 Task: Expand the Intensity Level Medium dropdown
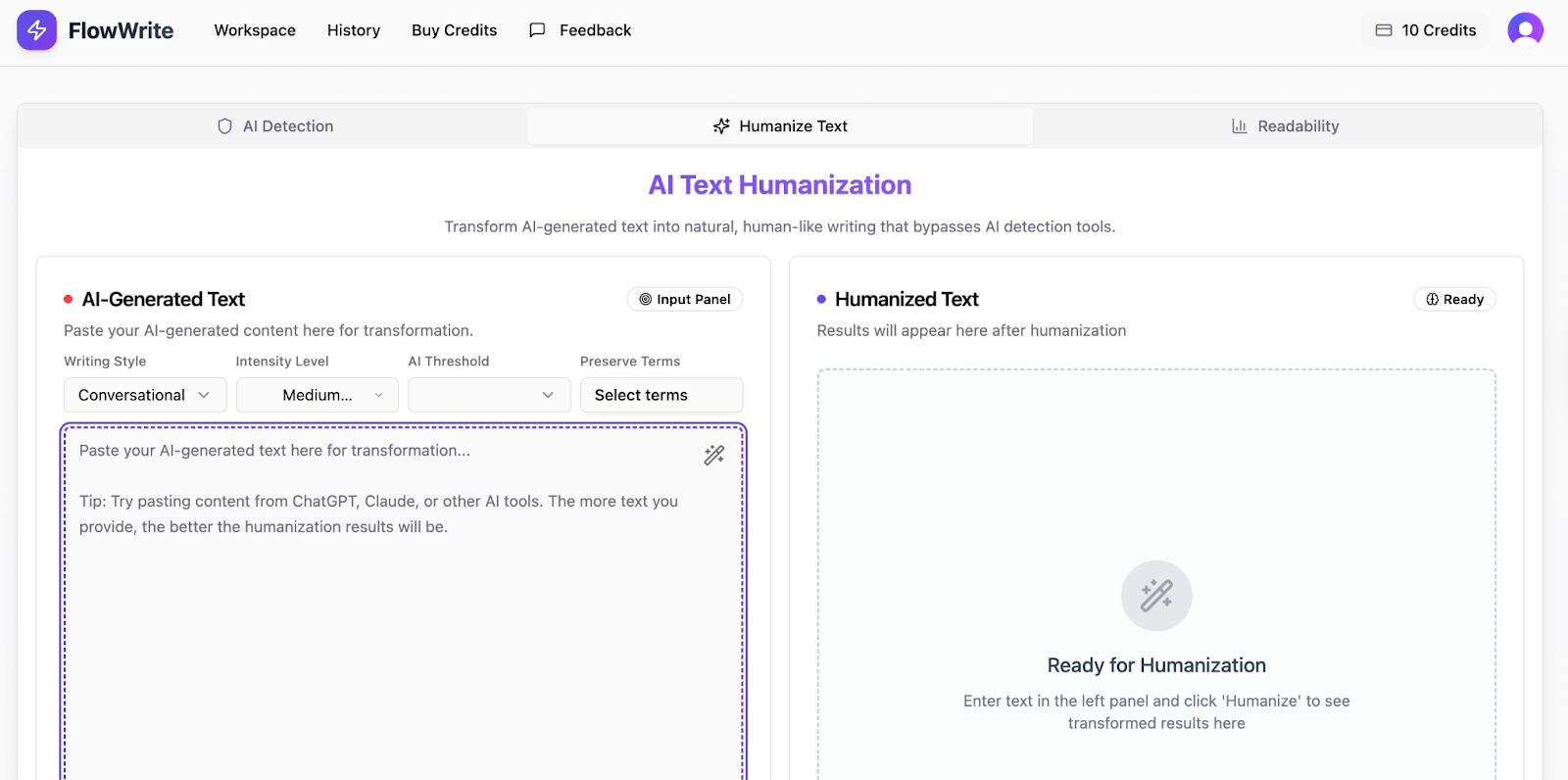316,395
